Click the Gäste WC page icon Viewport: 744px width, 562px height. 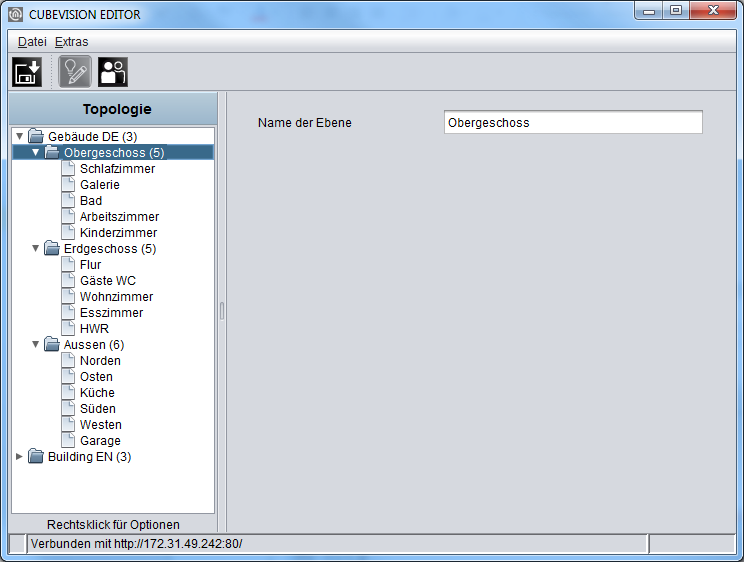pos(68,281)
